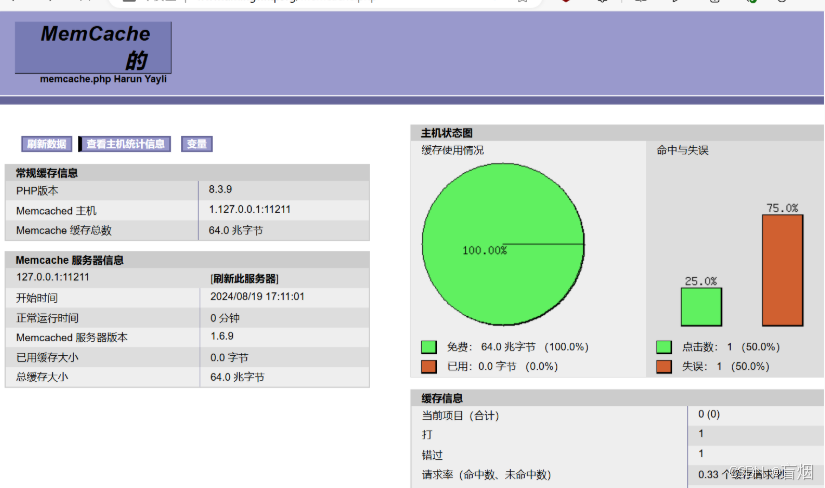Click the green 25.0% hits bar
The height and width of the screenshot is (488, 825).
point(701,307)
